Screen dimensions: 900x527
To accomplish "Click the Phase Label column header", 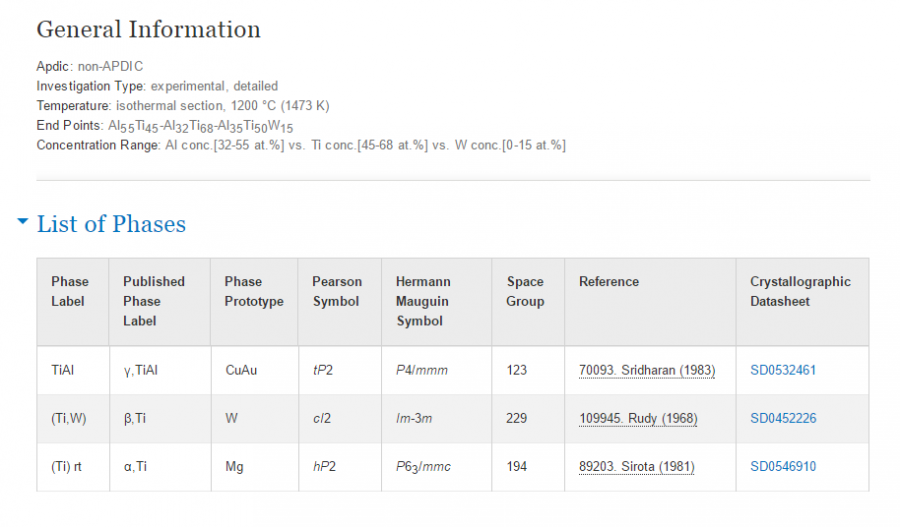I will pos(70,291).
